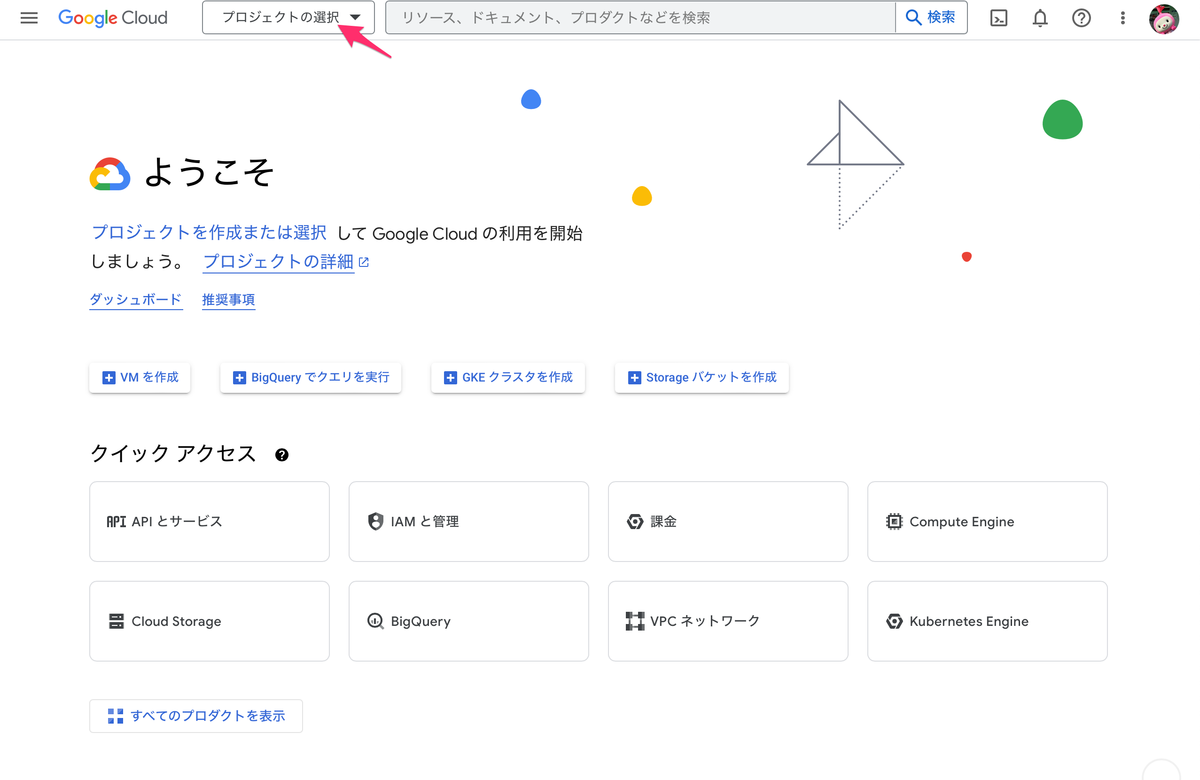Click すべてのプロダクトを表示 button
The width and height of the screenshot is (1200, 780).
tap(196, 716)
